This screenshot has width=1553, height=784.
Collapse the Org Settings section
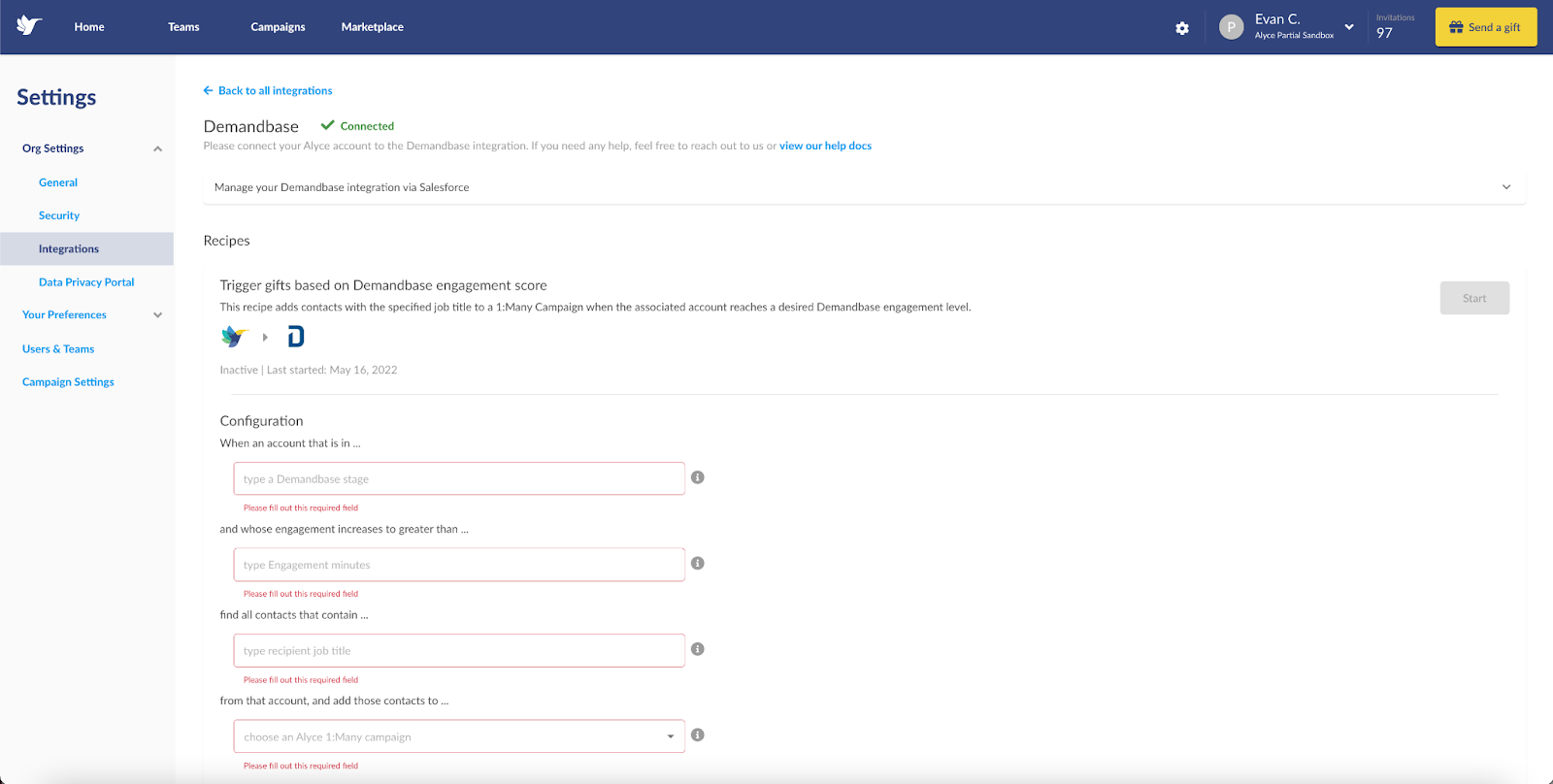point(157,148)
